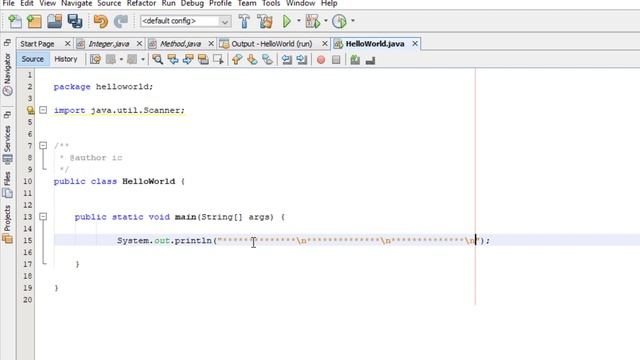Open the Navigate menu
Viewport: 640px width, 360px height.
point(77,3)
